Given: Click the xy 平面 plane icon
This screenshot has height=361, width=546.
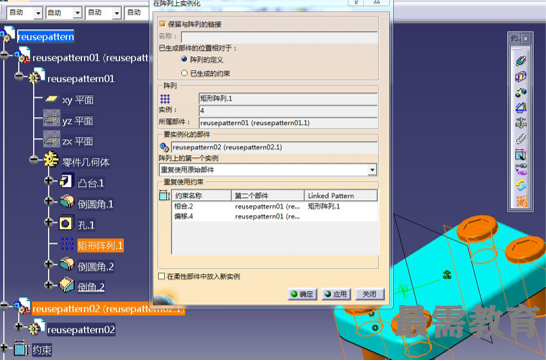Looking at the screenshot, I should coord(51,99).
